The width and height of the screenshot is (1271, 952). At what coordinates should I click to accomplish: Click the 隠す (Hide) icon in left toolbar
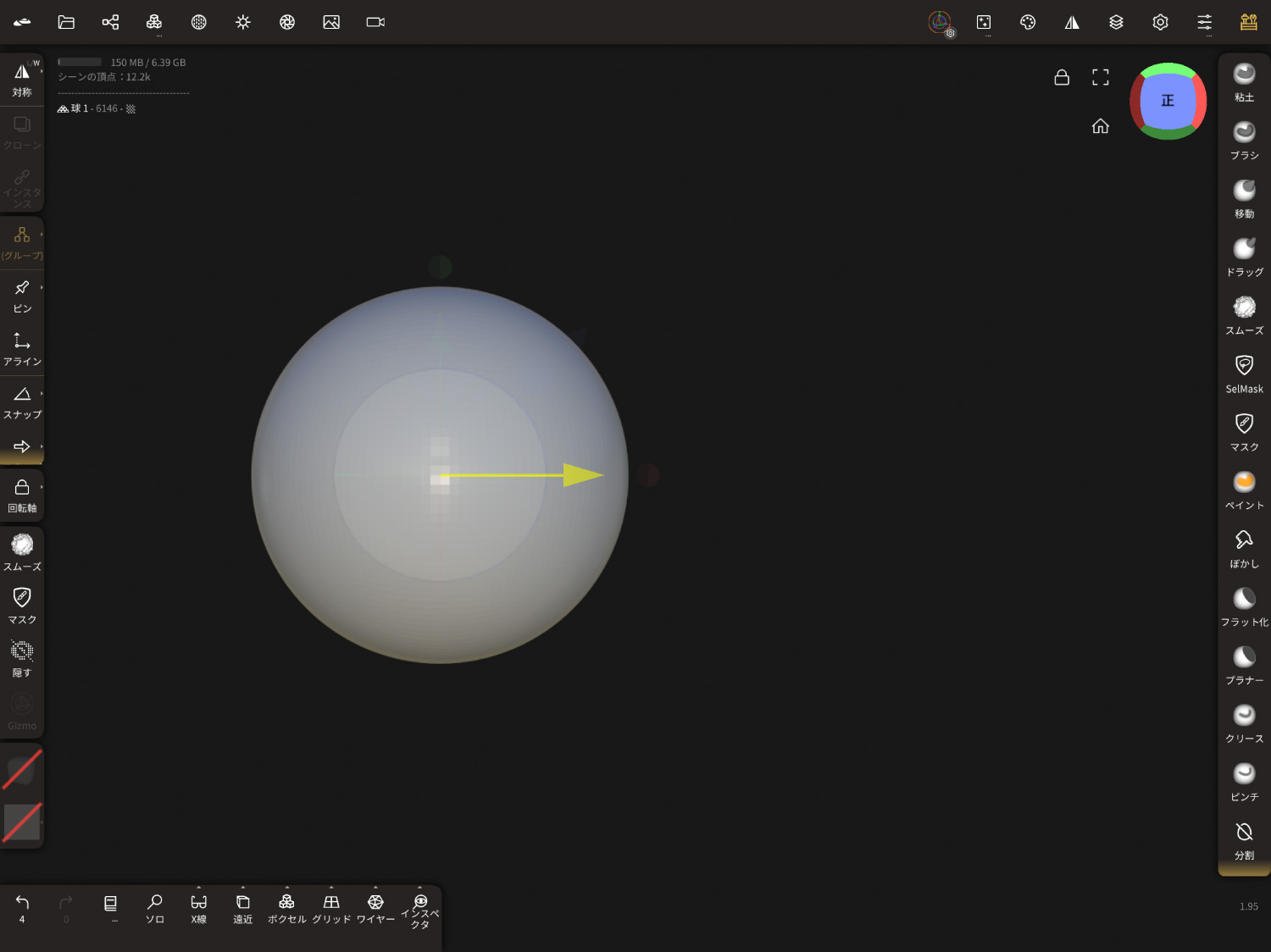point(22,659)
